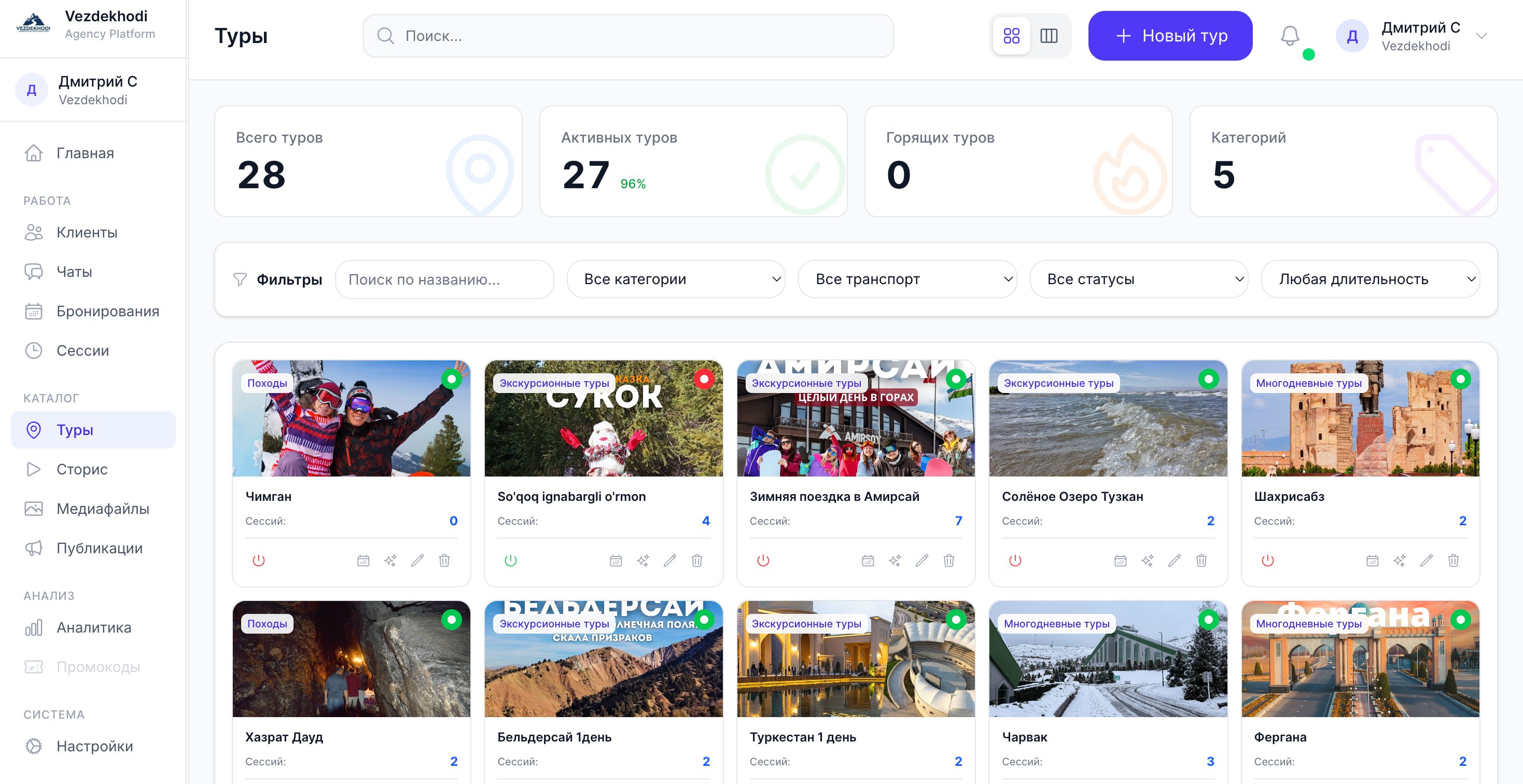
Task: Click the Поиск по названию filter field
Action: (444, 279)
